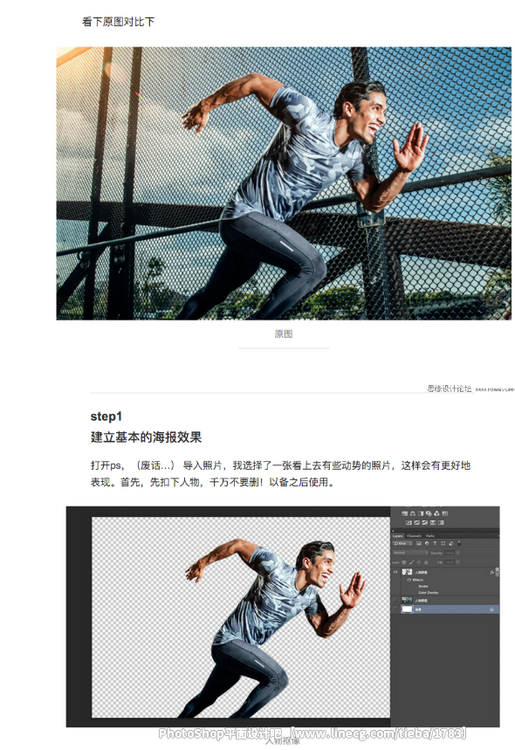Select the middle photo layer thumbnail
The height and width of the screenshot is (750, 515).
[x=407, y=600]
